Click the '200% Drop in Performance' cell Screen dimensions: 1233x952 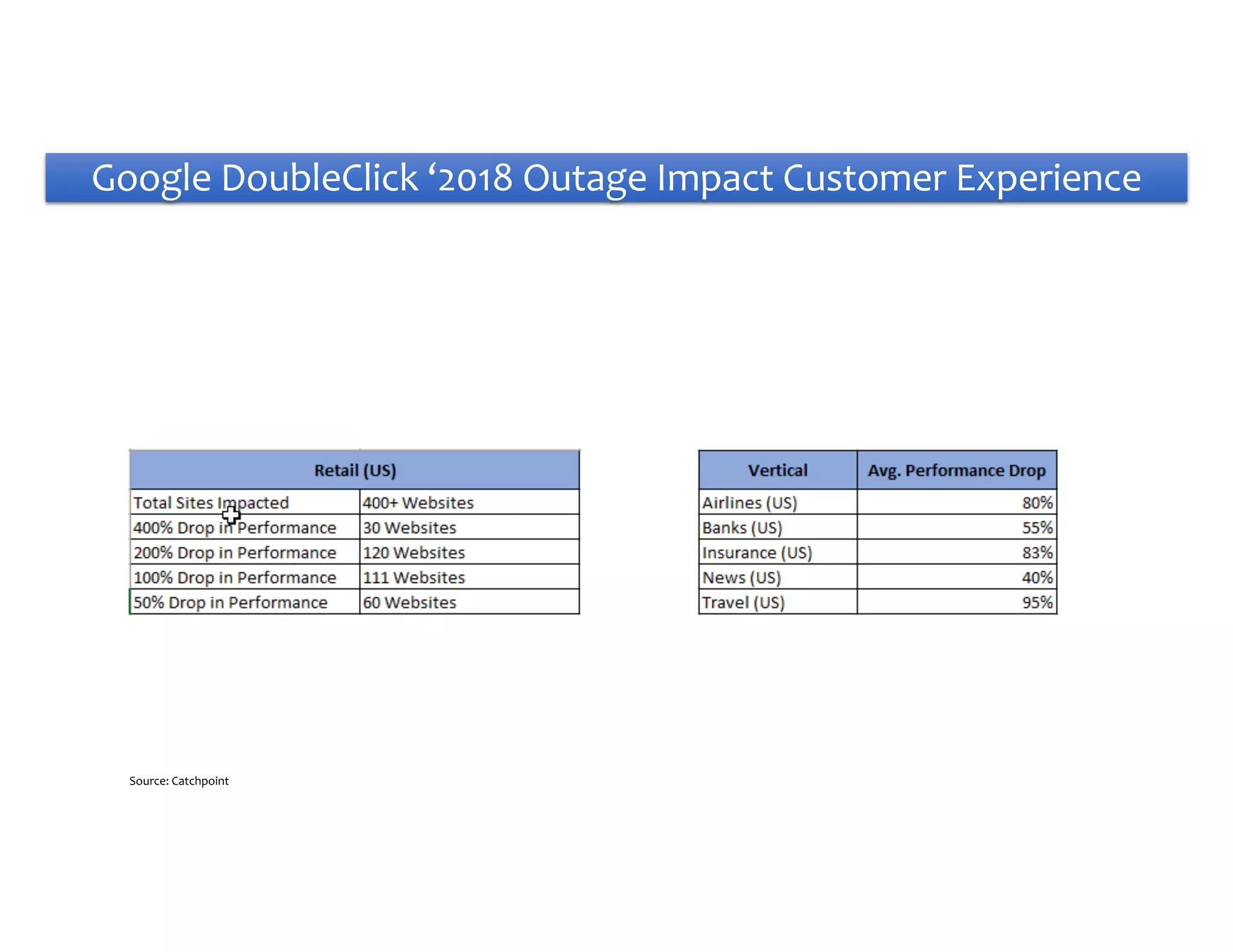pyautogui.click(x=244, y=552)
